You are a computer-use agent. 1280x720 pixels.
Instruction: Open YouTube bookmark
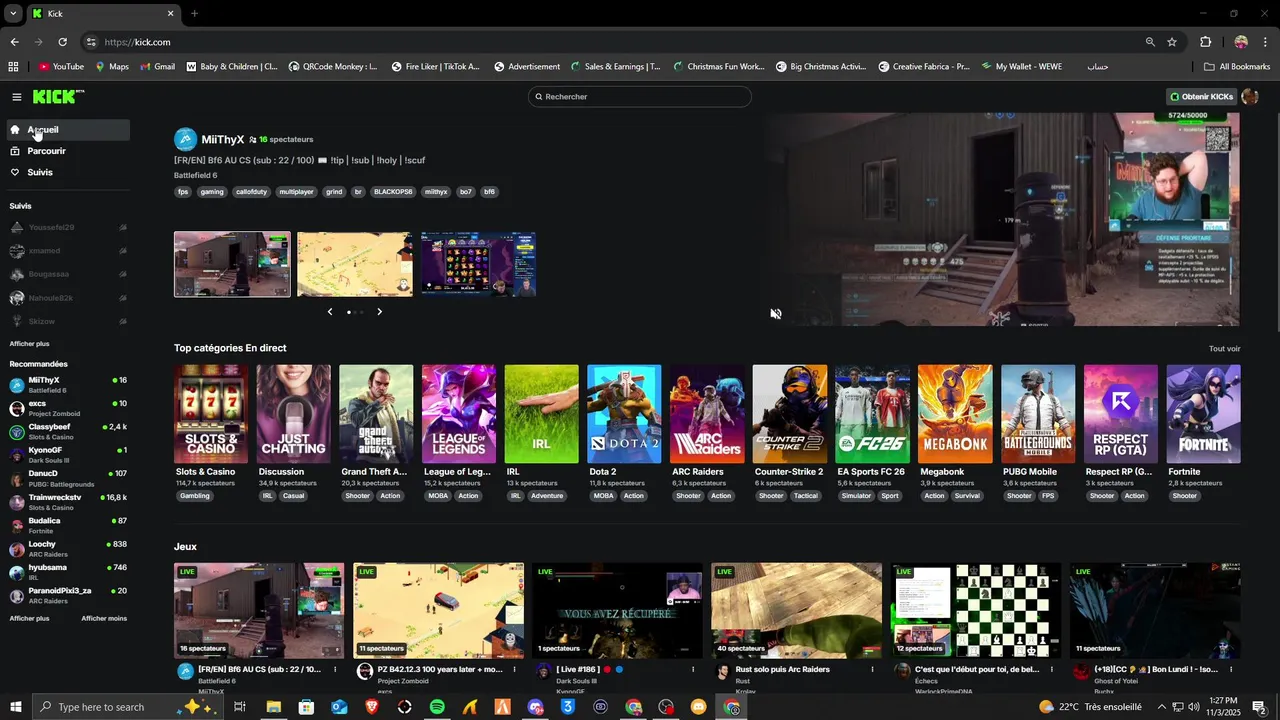point(61,67)
